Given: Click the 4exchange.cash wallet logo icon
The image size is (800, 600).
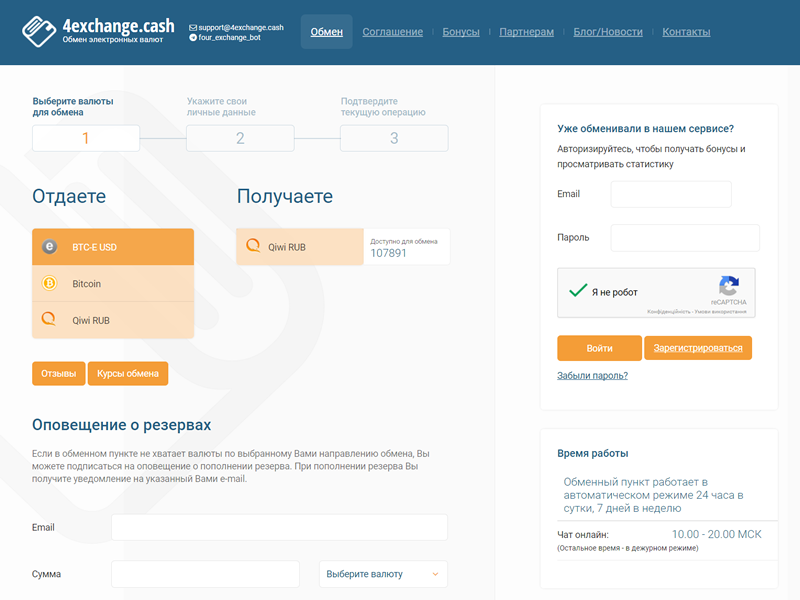Looking at the screenshot, I should [x=39, y=32].
